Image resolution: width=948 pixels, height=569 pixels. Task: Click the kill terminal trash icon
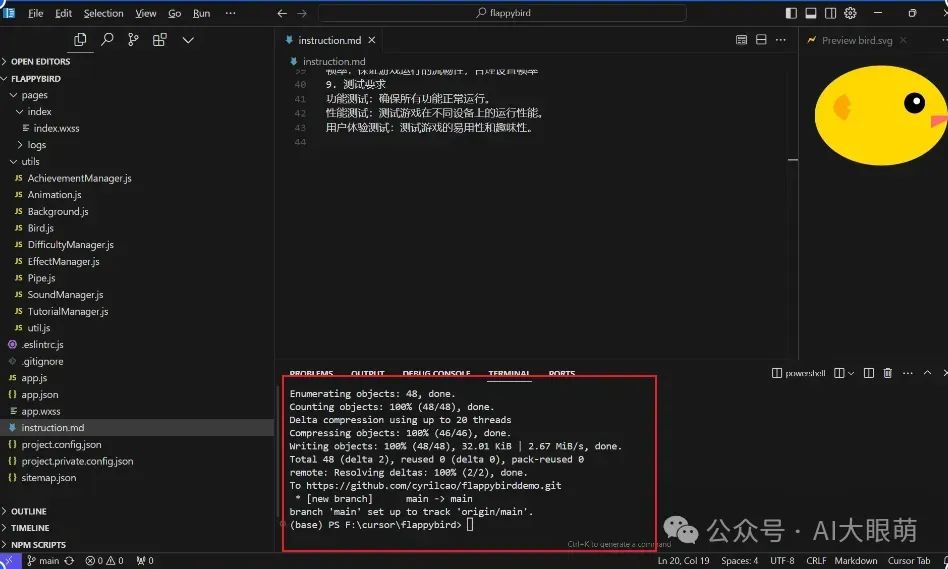click(888, 373)
